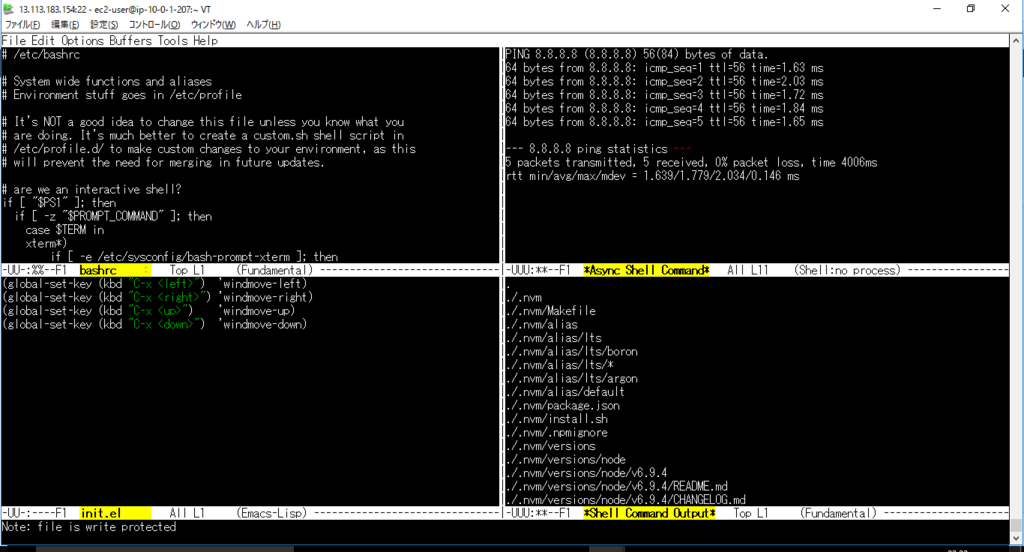Image resolution: width=1024 pixels, height=552 pixels.
Task: Open Emacs Help menu
Action: pyautogui.click(x=205, y=41)
